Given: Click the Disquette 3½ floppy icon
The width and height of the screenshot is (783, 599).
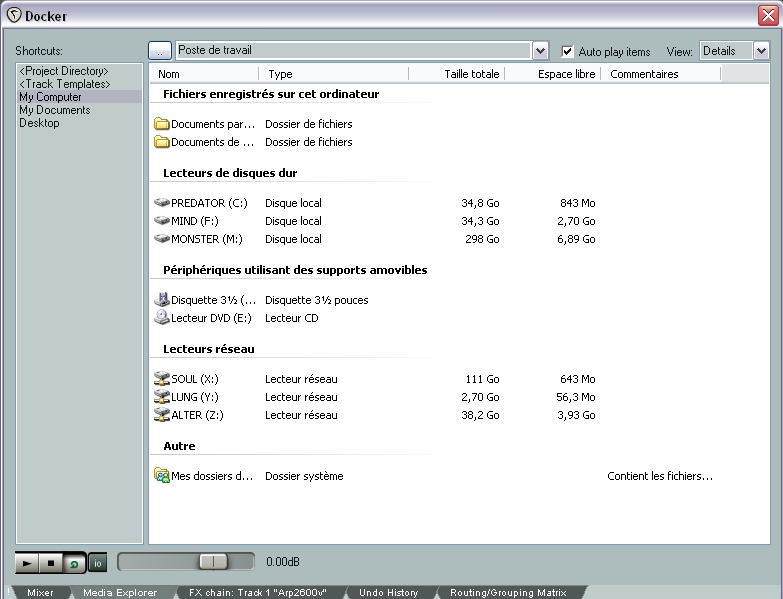Looking at the screenshot, I should pyautogui.click(x=162, y=300).
